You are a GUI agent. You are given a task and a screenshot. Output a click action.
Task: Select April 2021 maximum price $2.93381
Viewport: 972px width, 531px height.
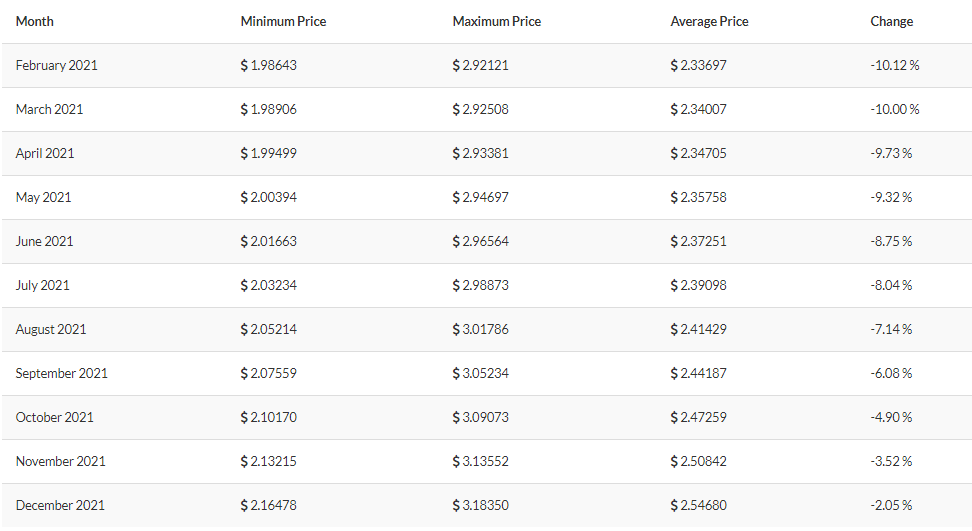[x=480, y=154]
